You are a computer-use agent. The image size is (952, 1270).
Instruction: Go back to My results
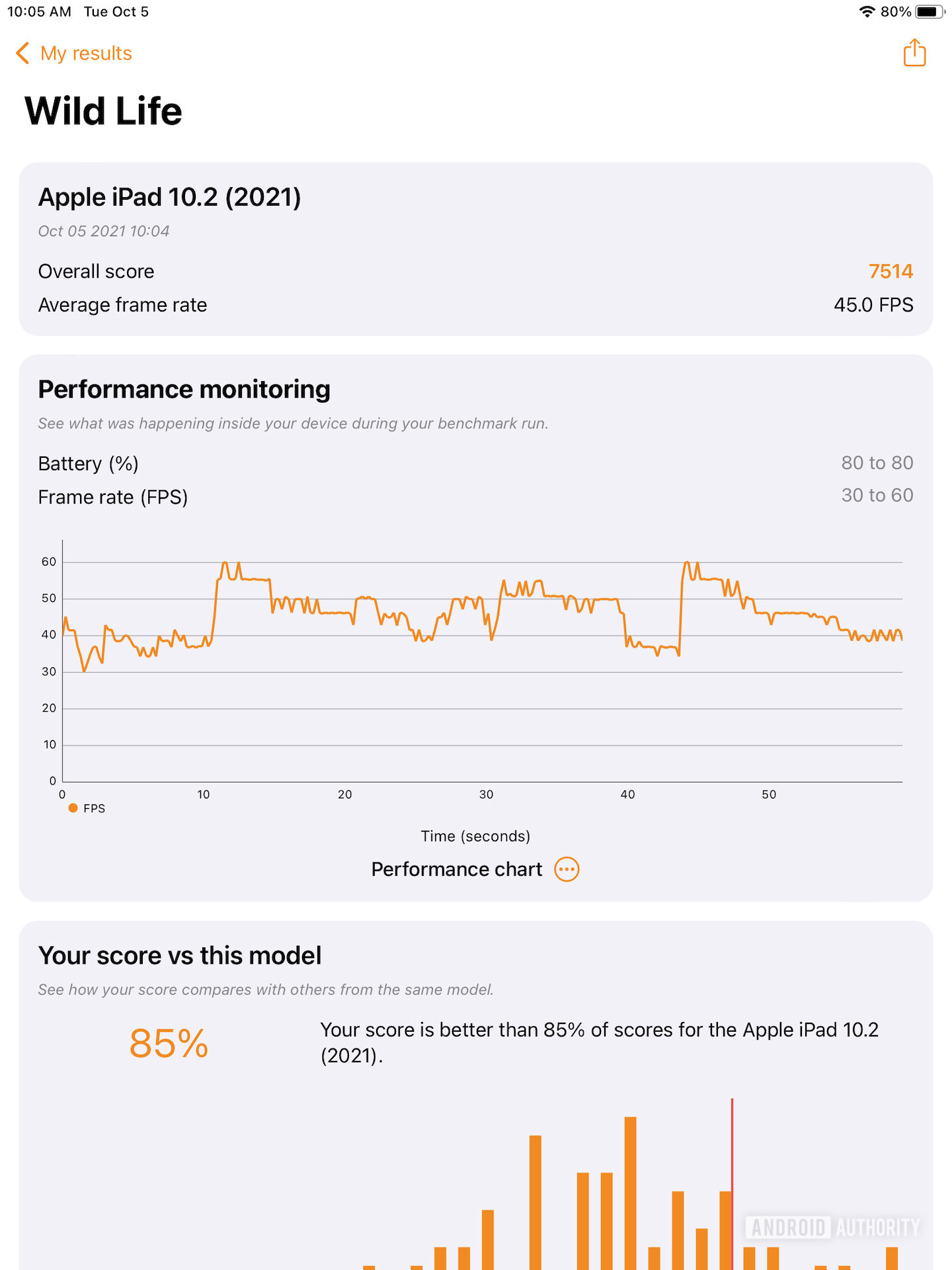86,53
